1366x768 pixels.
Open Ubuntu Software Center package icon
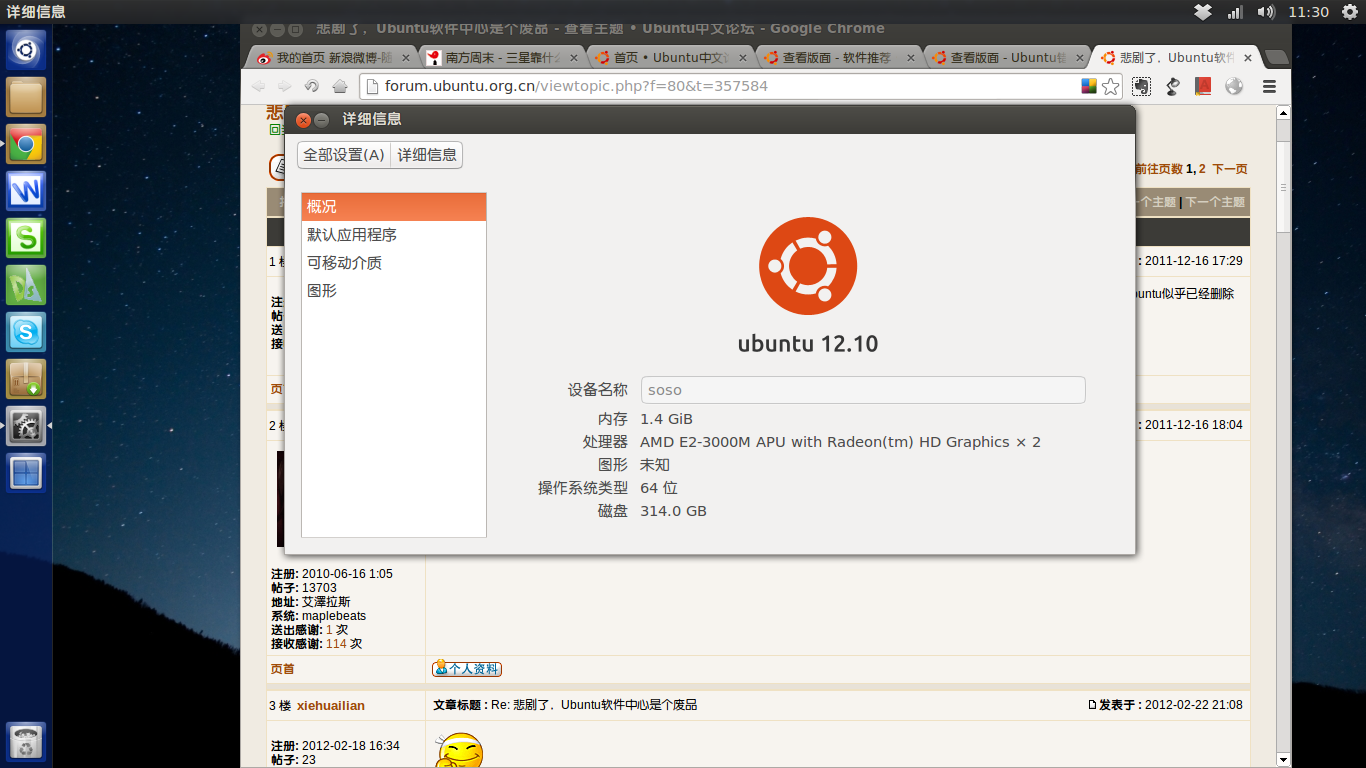[26, 379]
